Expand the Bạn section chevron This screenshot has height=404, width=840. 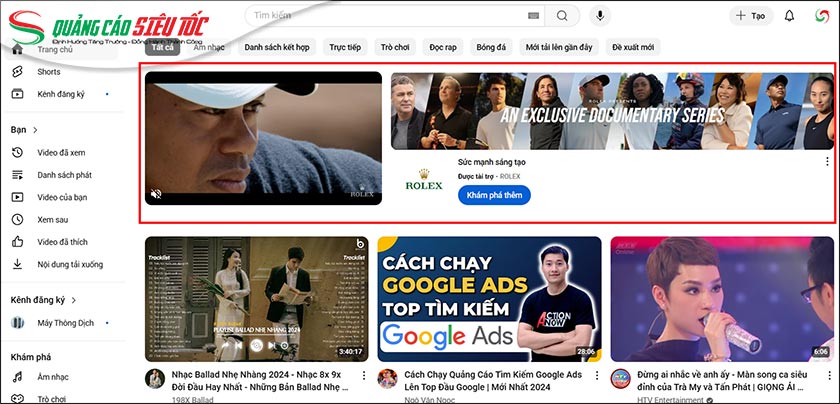click(35, 130)
